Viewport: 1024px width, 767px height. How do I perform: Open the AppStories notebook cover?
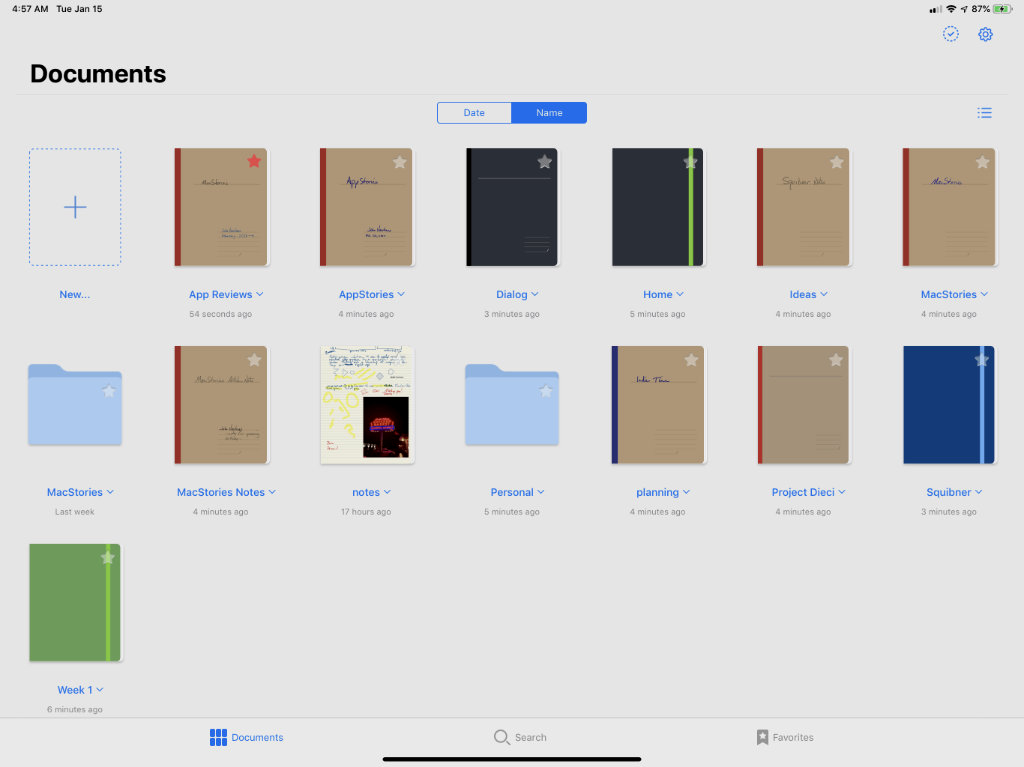tap(366, 207)
